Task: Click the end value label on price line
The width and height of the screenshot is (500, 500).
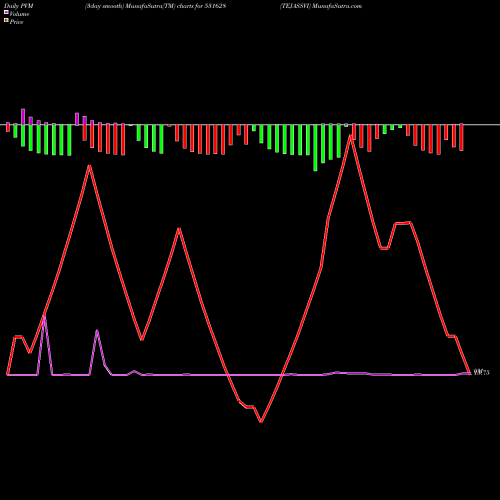Action: [x=482, y=373]
